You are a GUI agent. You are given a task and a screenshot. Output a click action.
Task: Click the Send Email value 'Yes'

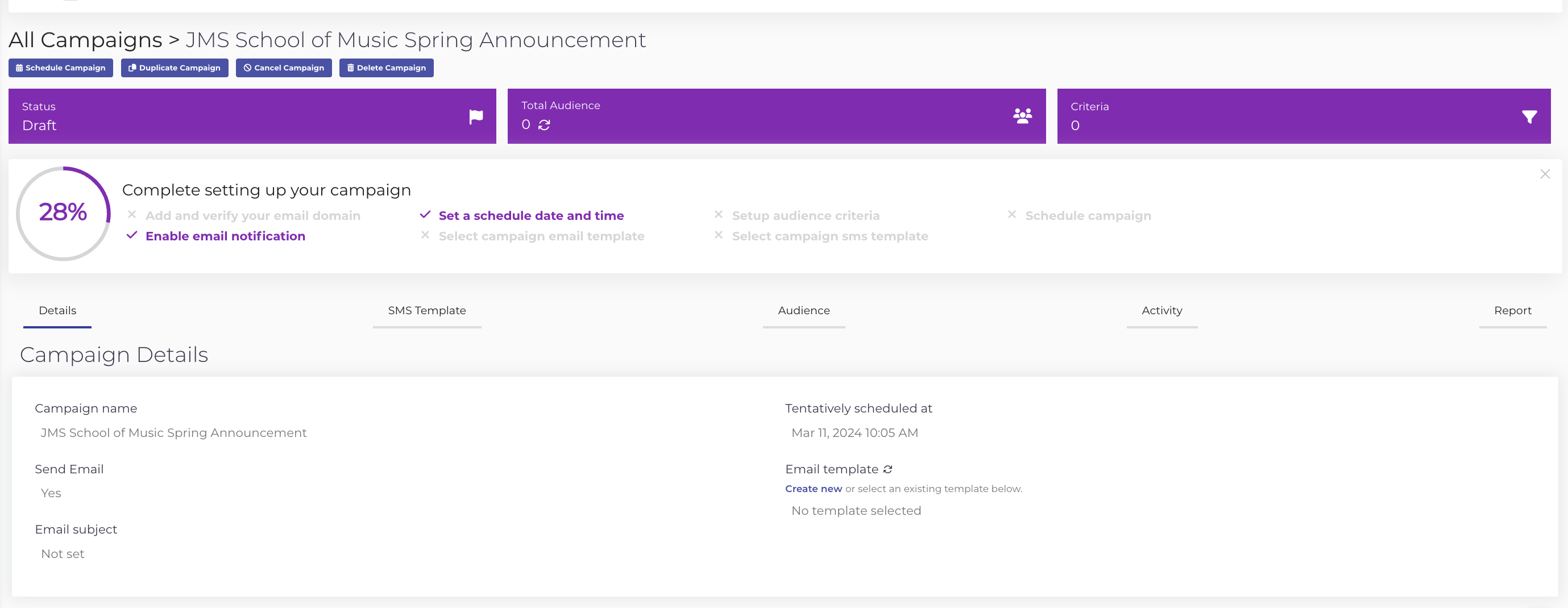pyautogui.click(x=51, y=493)
